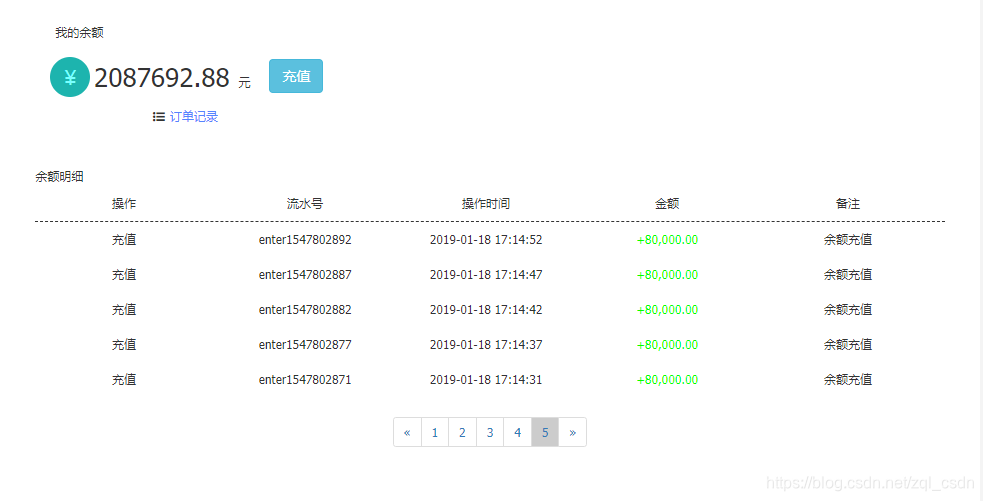Click the 金额 column header

(x=667, y=204)
